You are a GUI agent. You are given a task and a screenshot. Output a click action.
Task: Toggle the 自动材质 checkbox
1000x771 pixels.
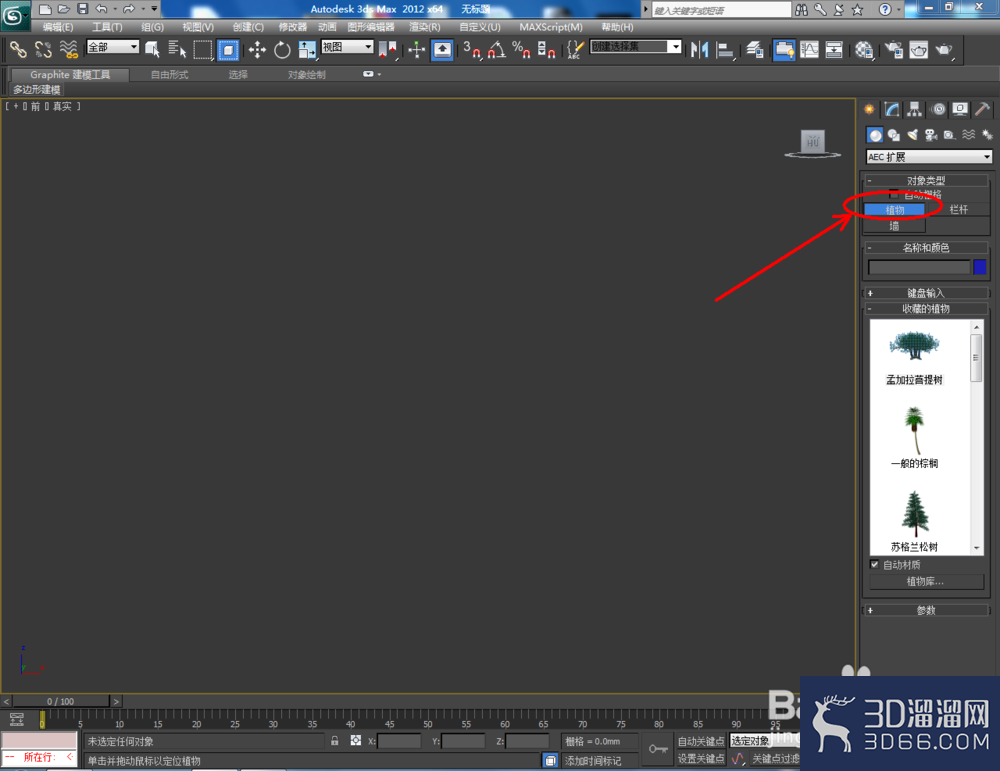pos(875,564)
